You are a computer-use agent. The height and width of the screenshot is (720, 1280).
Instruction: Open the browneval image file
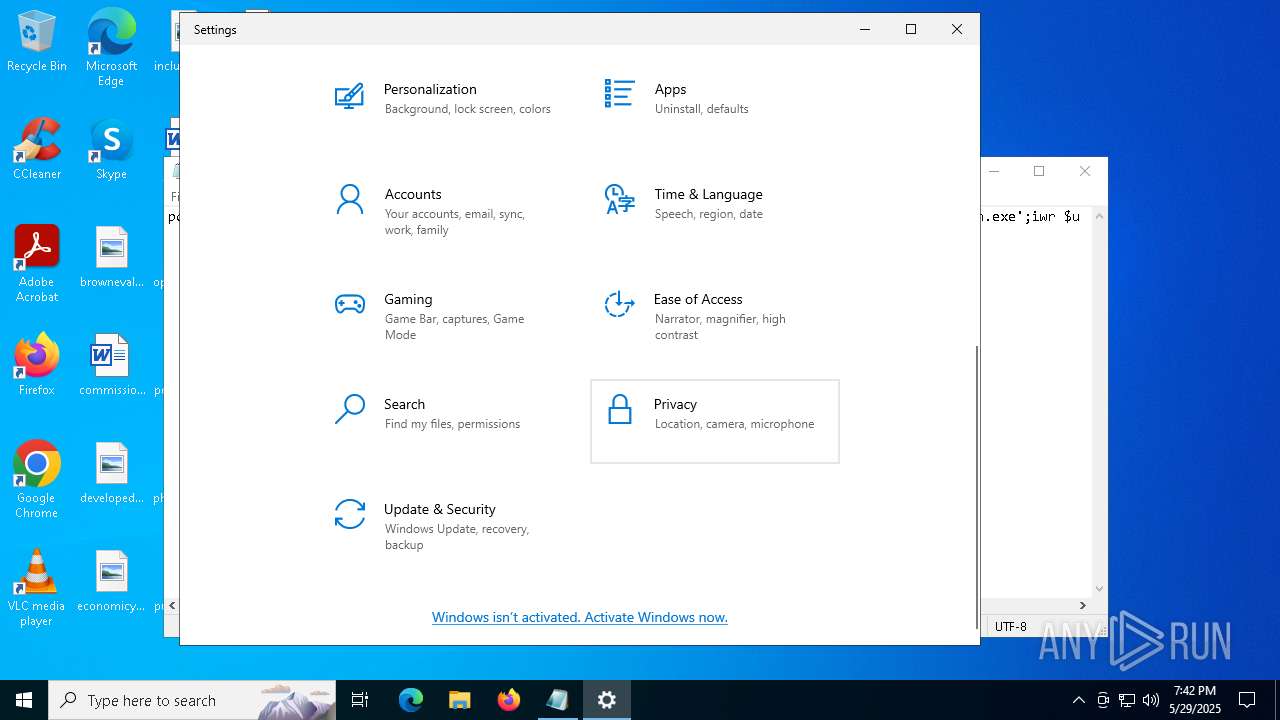pyautogui.click(x=111, y=257)
